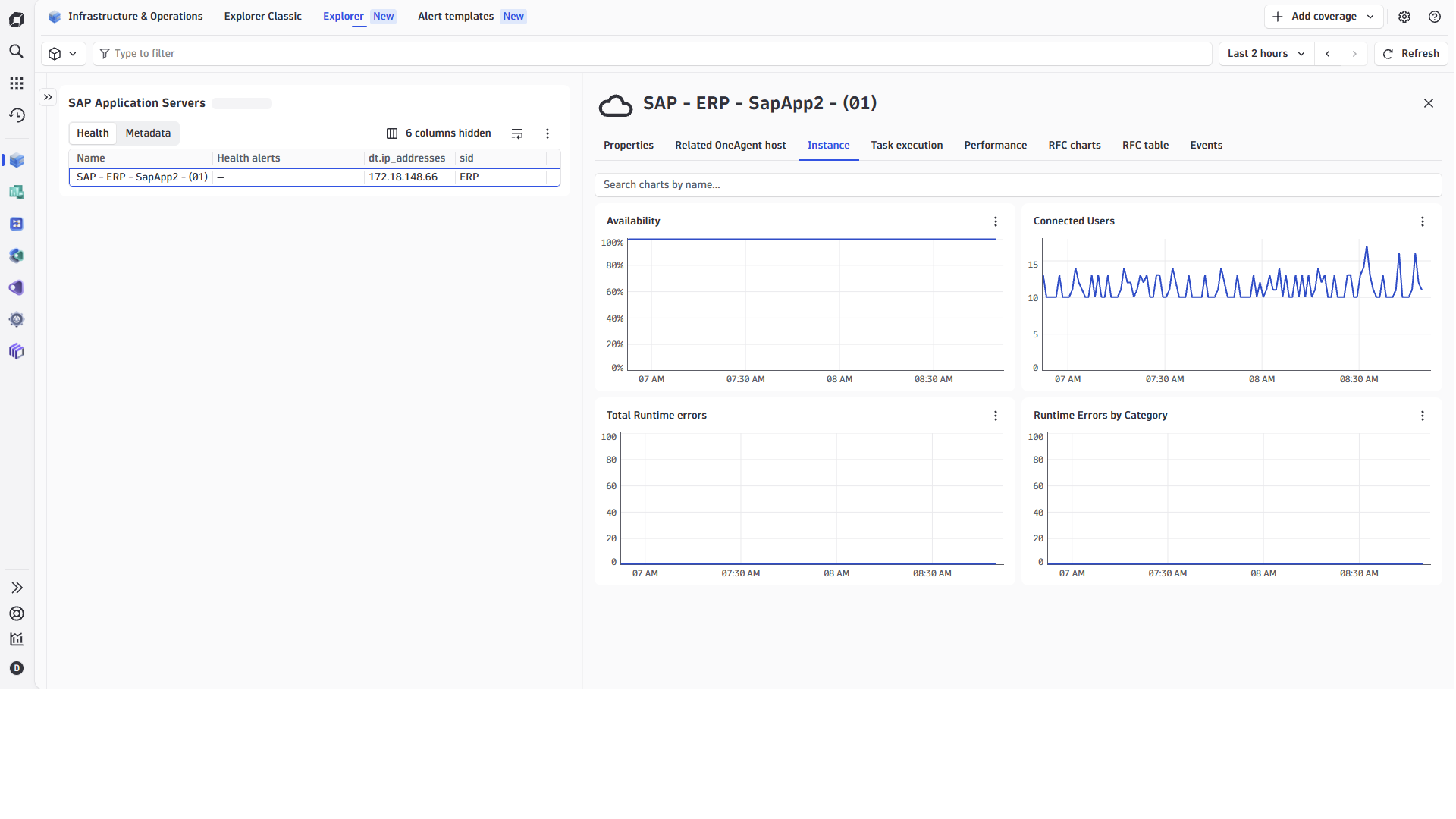Open Connected Users chart options menu
The height and width of the screenshot is (819, 1456).
coord(1423,221)
